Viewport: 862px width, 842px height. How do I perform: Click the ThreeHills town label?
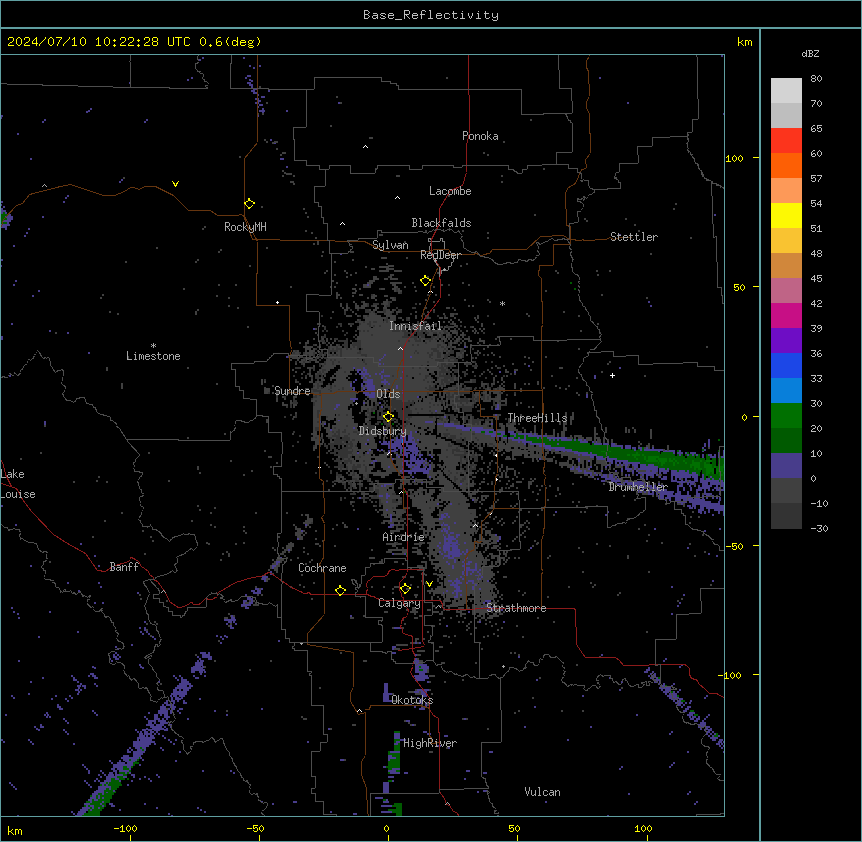pos(537,418)
